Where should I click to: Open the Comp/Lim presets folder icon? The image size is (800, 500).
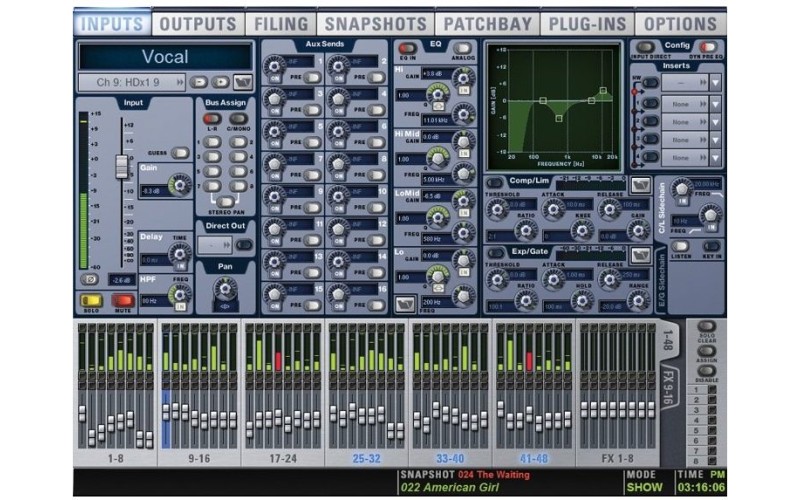640,185
